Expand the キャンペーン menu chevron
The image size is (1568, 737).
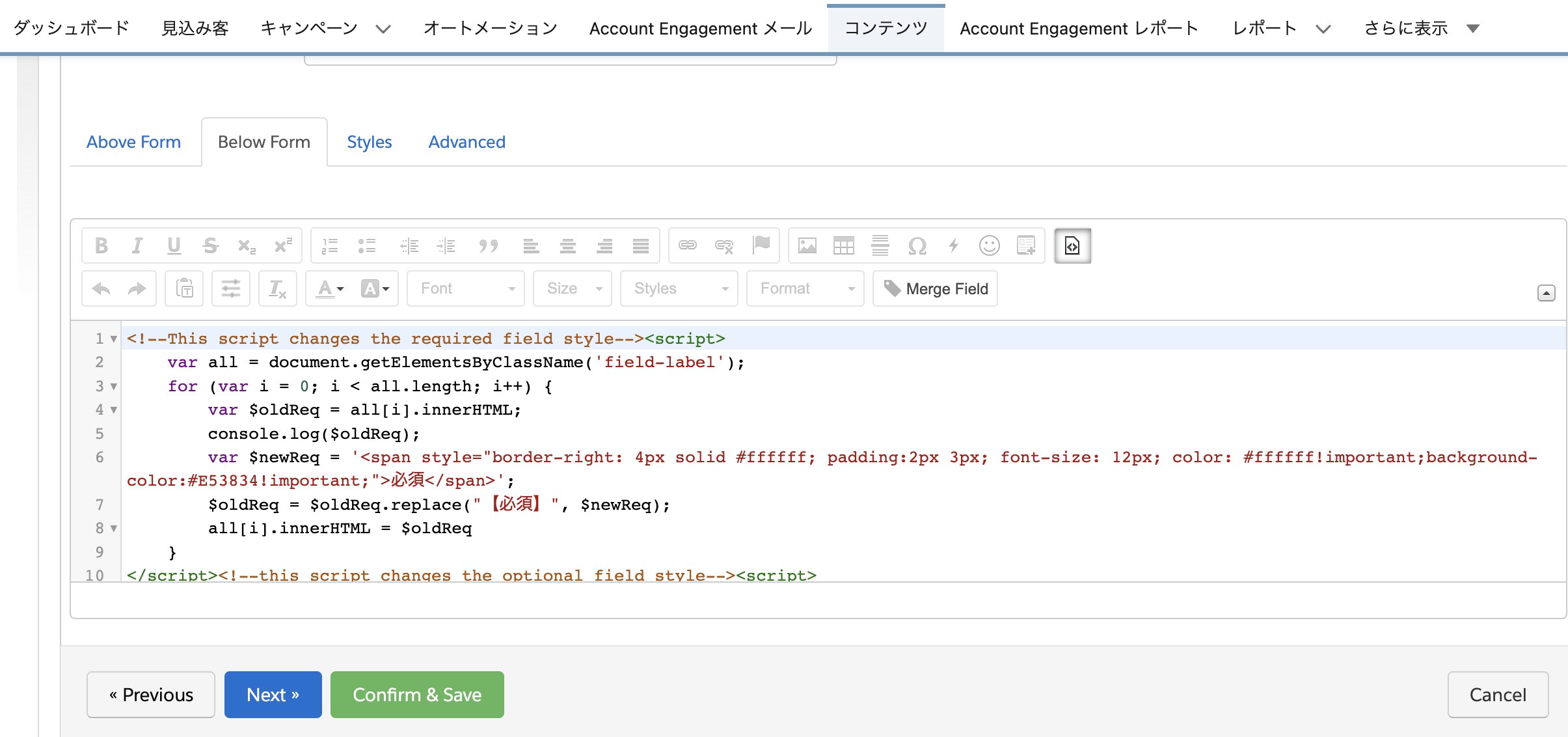[x=383, y=29]
